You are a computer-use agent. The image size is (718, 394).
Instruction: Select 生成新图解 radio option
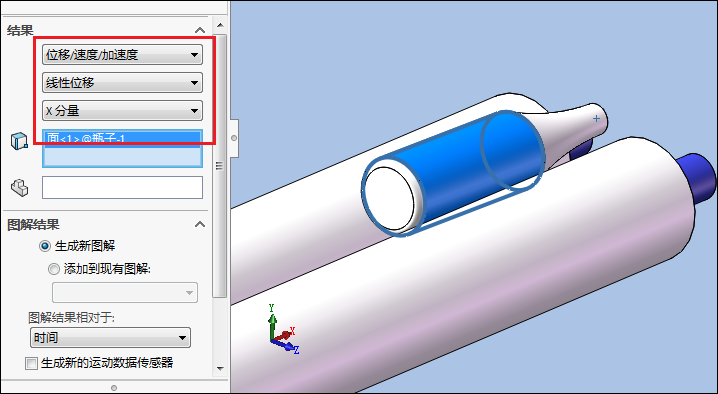pos(44,246)
